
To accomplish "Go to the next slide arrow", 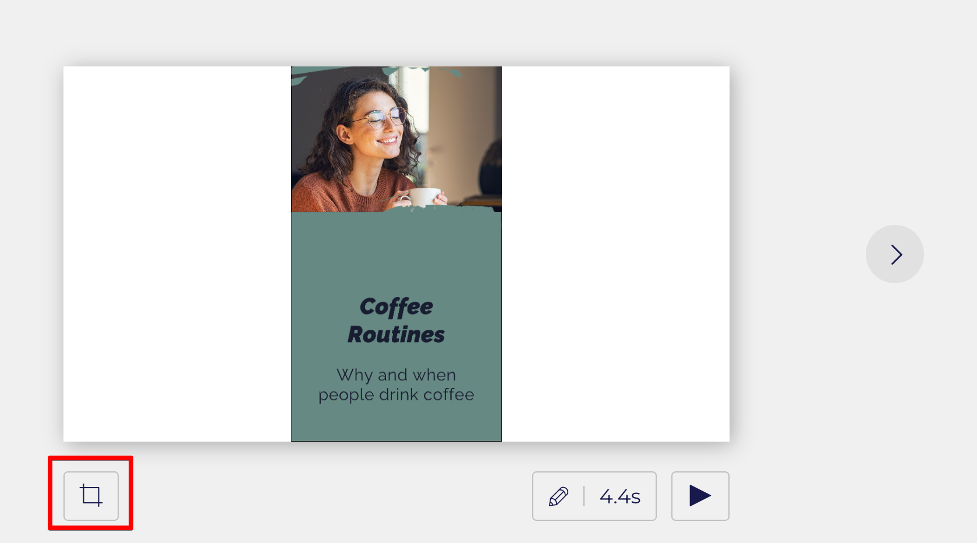I will pos(895,254).
